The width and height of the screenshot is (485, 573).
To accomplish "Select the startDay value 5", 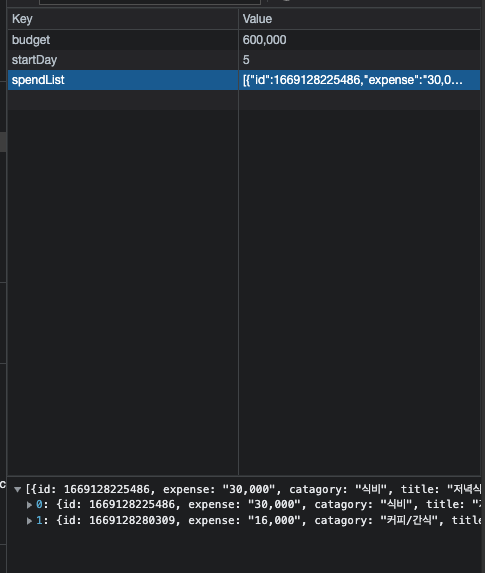I will click(x=360, y=60).
